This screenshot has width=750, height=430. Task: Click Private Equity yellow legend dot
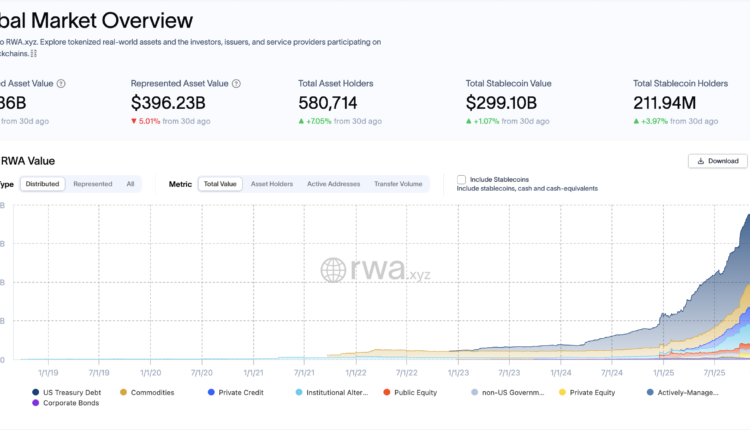562,392
